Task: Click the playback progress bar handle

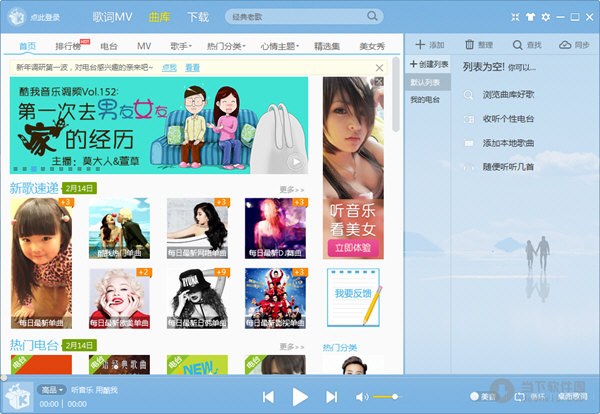Action: click(3, 378)
